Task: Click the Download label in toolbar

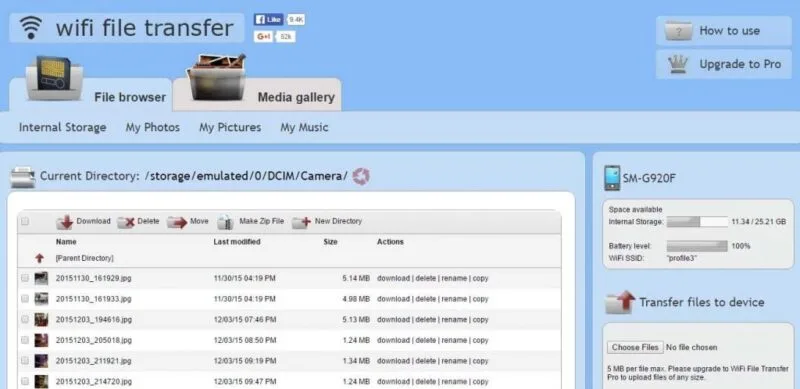Action: (x=93, y=221)
